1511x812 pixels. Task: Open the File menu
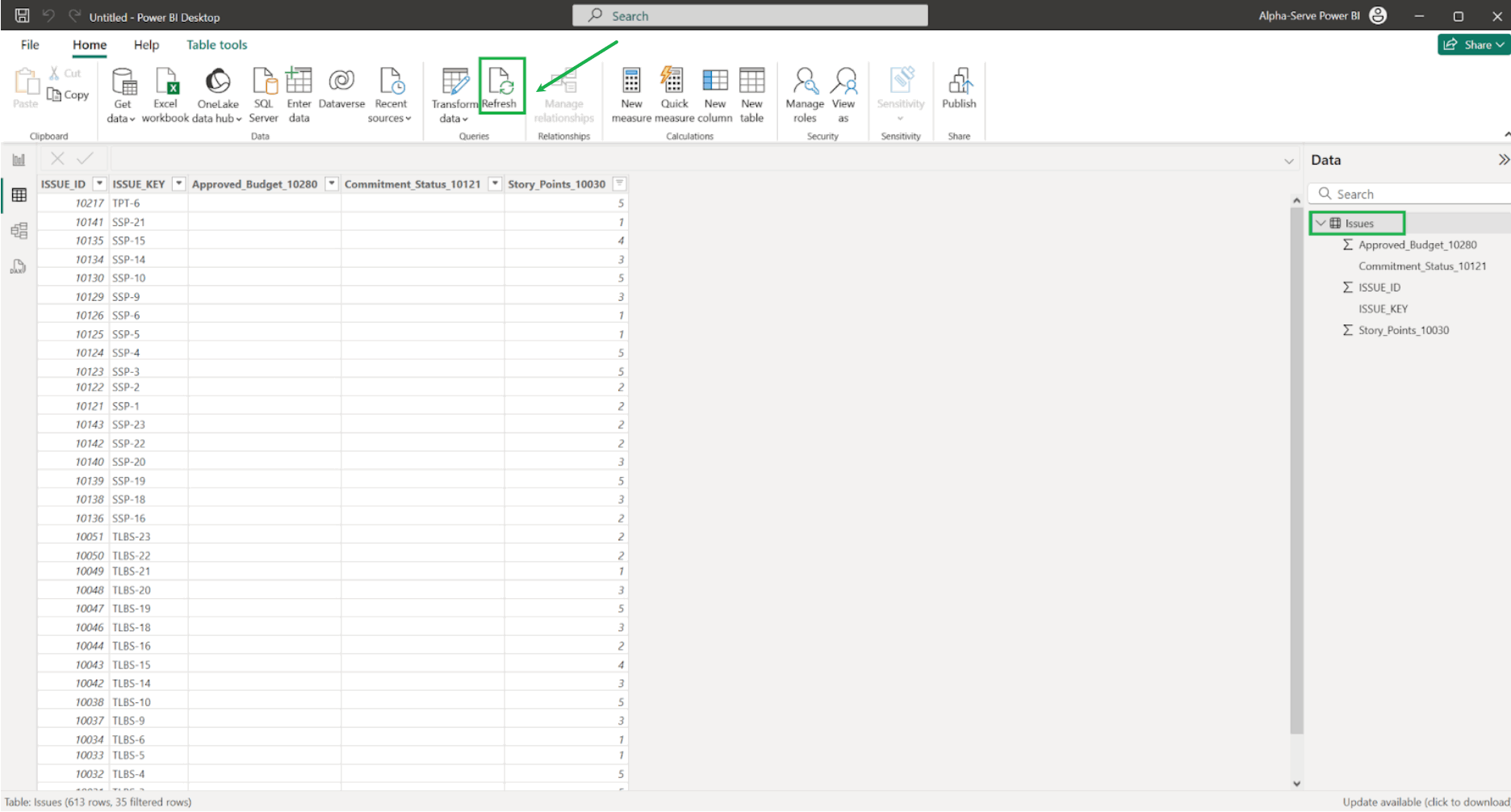pyautogui.click(x=30, y=45)
